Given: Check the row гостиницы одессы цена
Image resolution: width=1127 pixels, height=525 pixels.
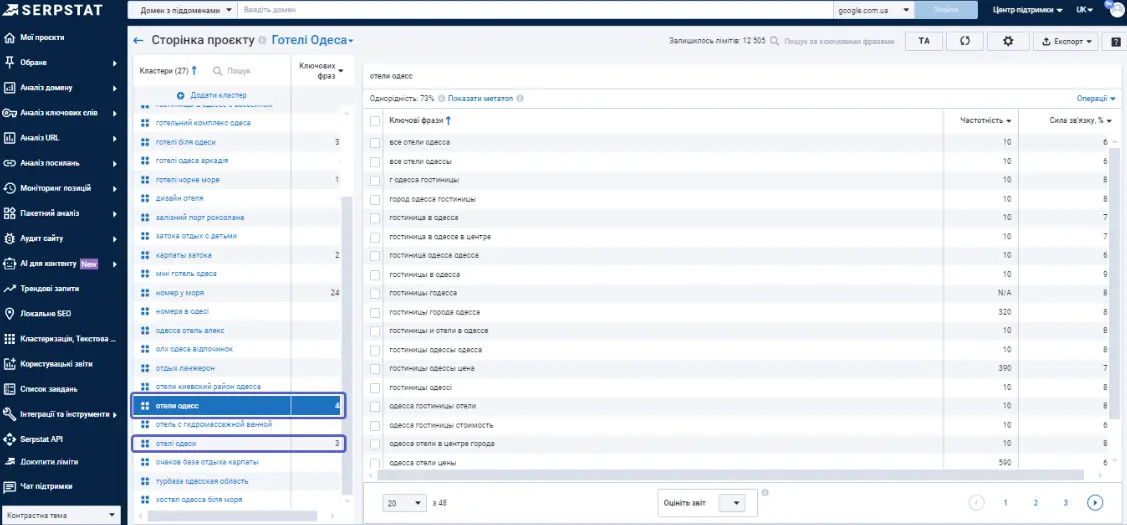Looking at the screenshot, I should pos(374,368).
